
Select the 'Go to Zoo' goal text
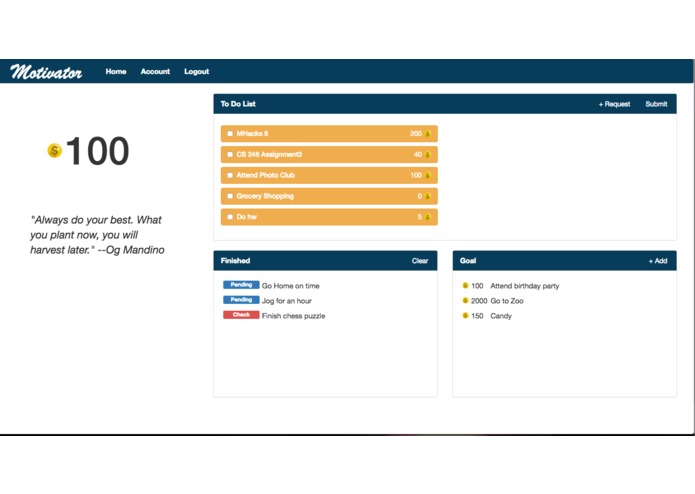(x=507, y=301)
